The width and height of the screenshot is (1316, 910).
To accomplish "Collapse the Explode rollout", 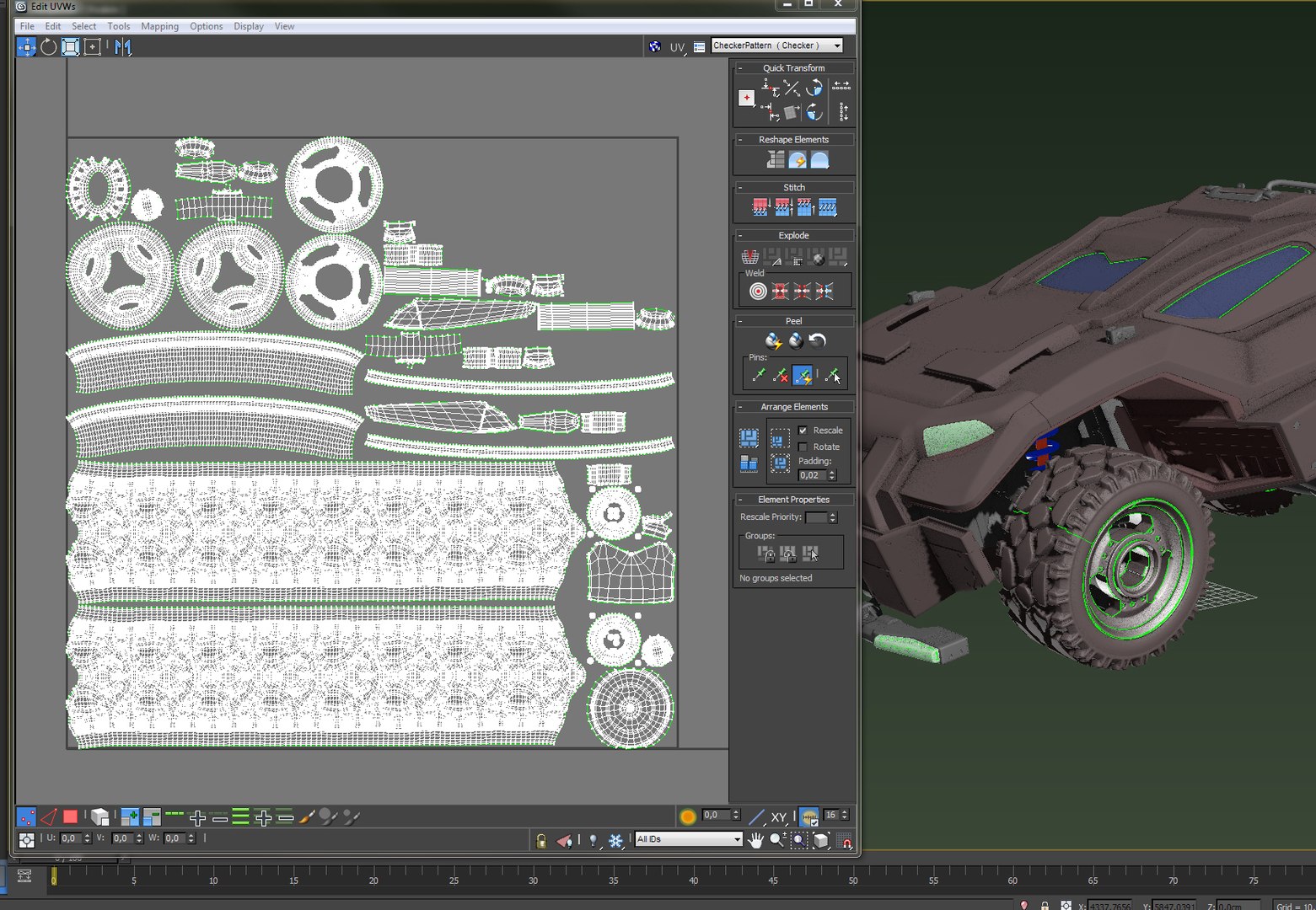I will tap(741, 236).
